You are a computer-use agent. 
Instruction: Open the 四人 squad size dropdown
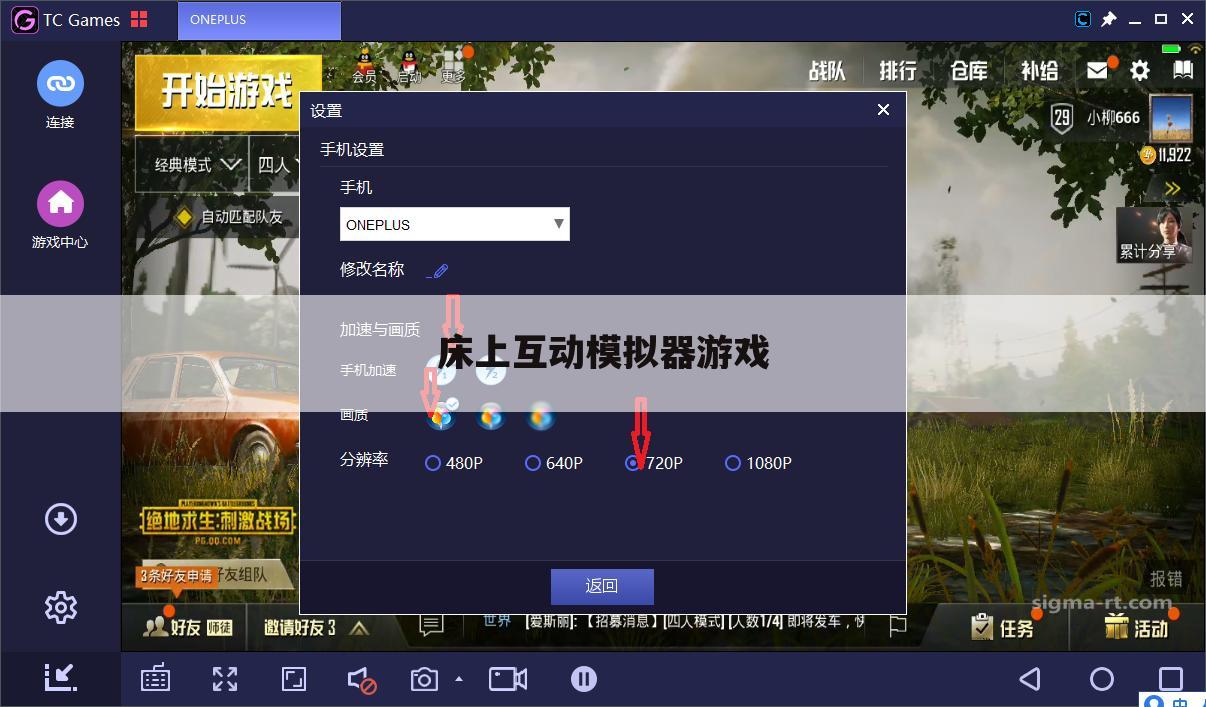[273, 165]
